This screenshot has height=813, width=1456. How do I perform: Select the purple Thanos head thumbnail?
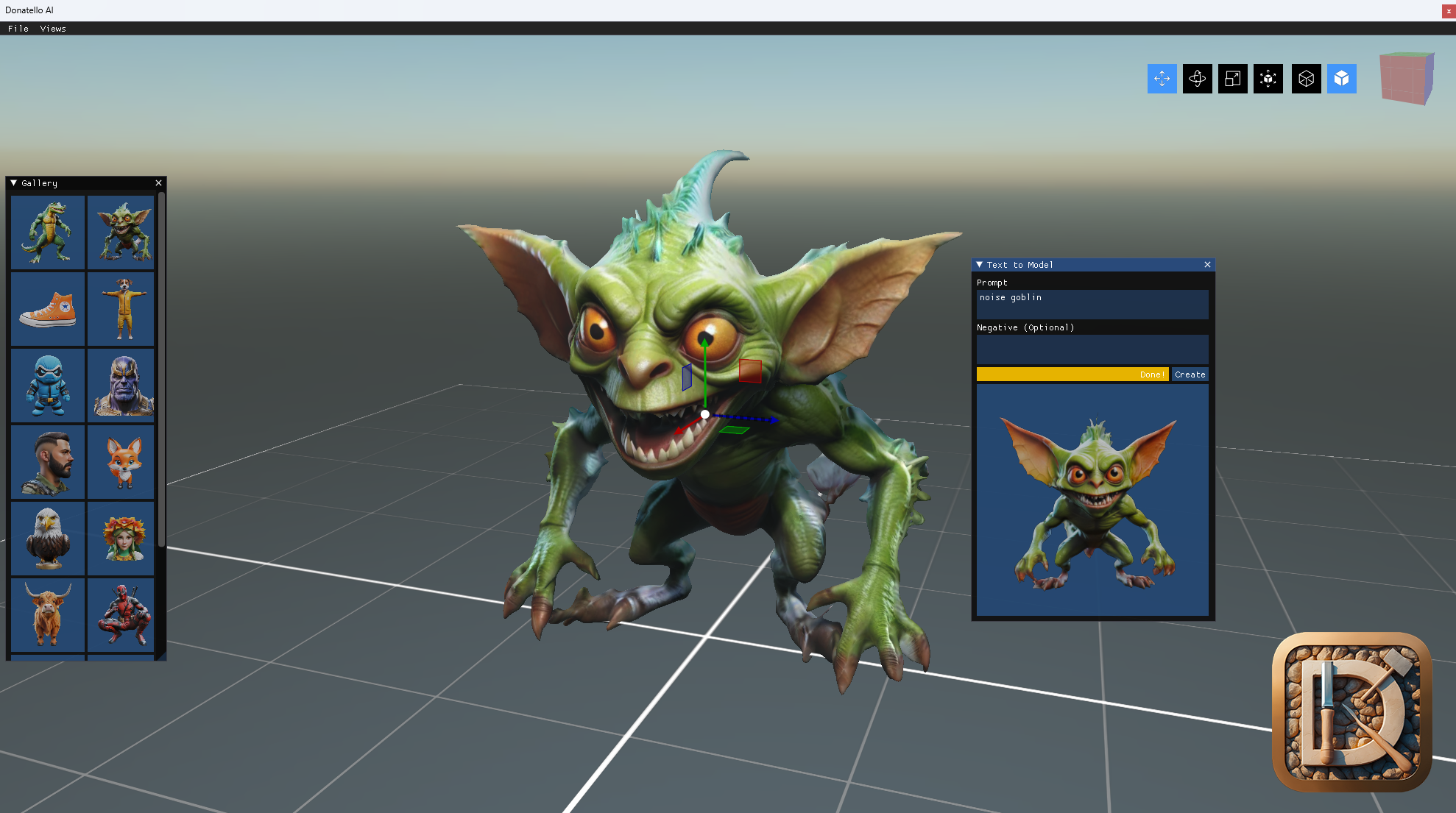coord(121,386)
